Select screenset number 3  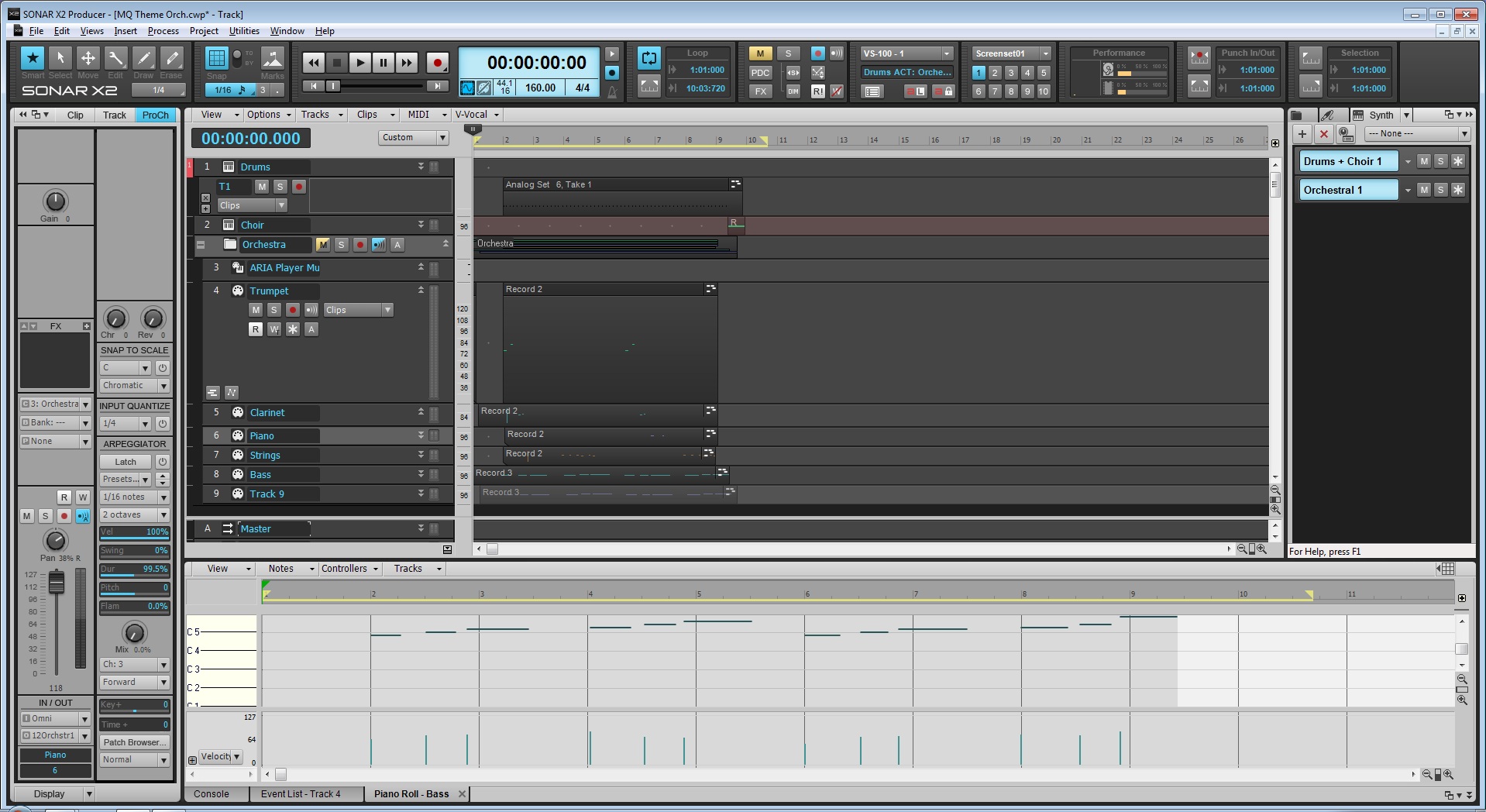[x=1011, y=73]
